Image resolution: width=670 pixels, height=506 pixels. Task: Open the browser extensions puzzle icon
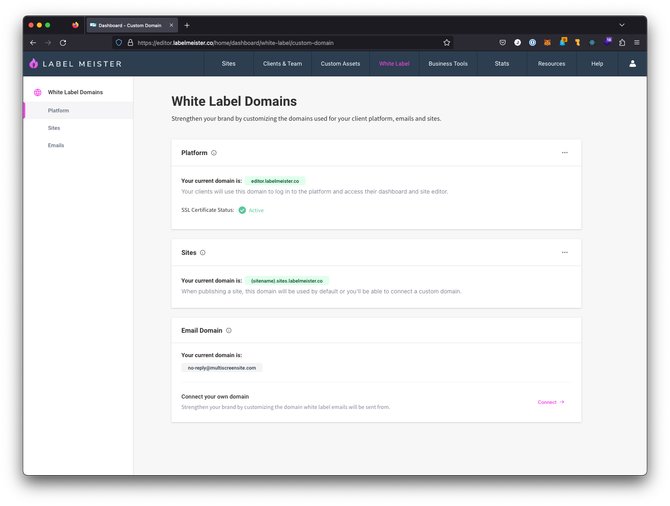622,43
